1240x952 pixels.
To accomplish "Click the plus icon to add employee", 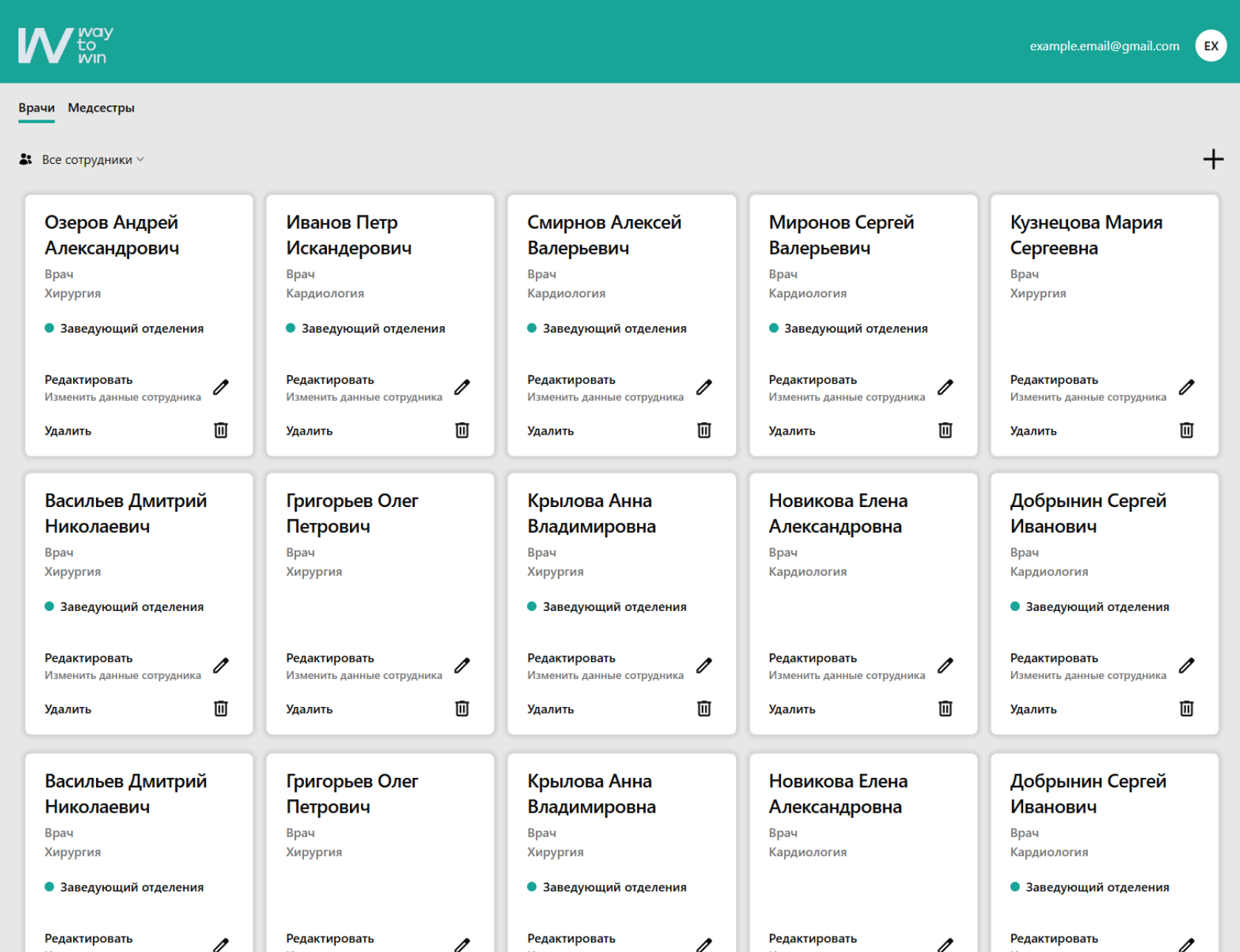I will 1213,159.
